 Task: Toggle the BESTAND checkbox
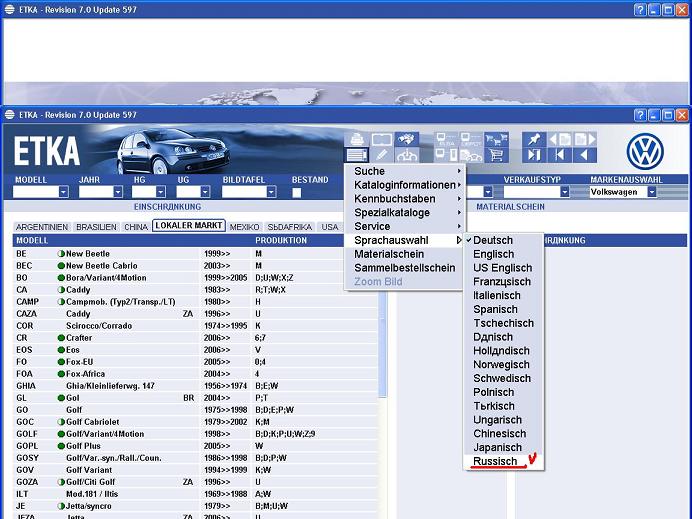click(297, 192)
